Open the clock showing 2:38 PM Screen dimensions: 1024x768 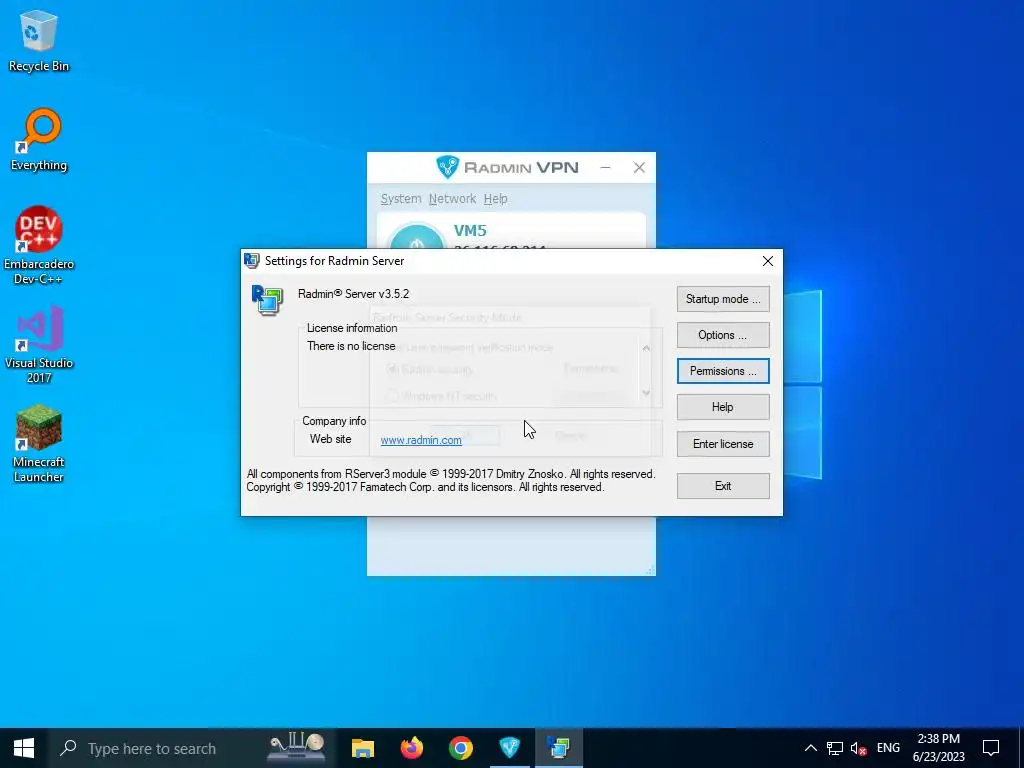click(938, 748)
